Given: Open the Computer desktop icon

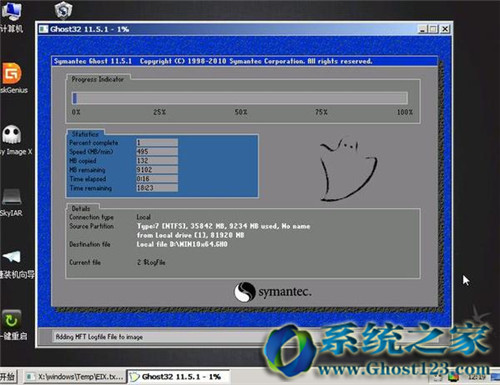Looking at the screenshot, I should 12,12.
